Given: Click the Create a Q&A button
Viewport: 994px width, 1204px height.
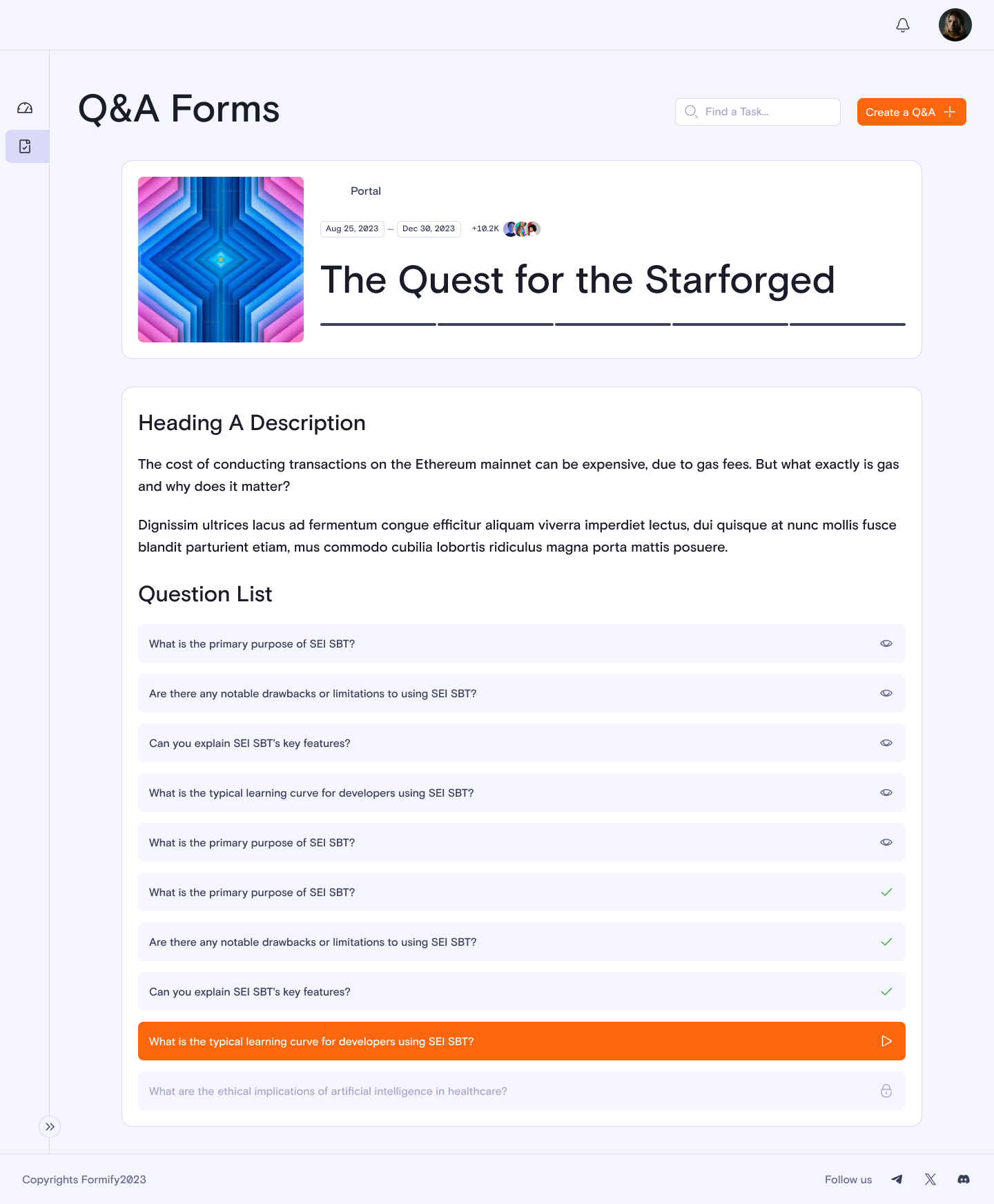Looking at the screenshot, I should tap(912, 112).
